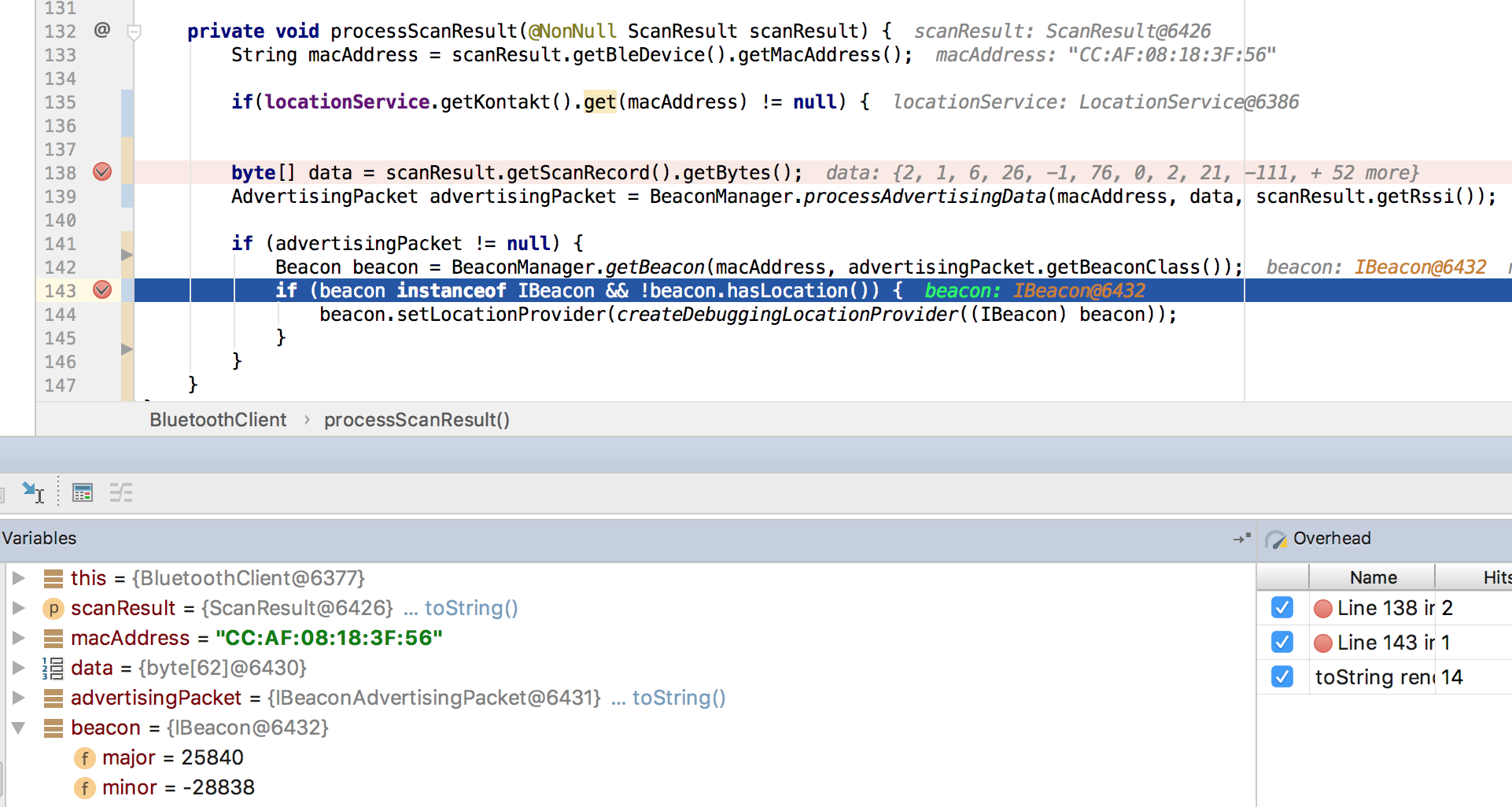Open the Evaluate Expression calculator icon
The height and width of the screenshot is (807, 1512).
click(82, 493)
